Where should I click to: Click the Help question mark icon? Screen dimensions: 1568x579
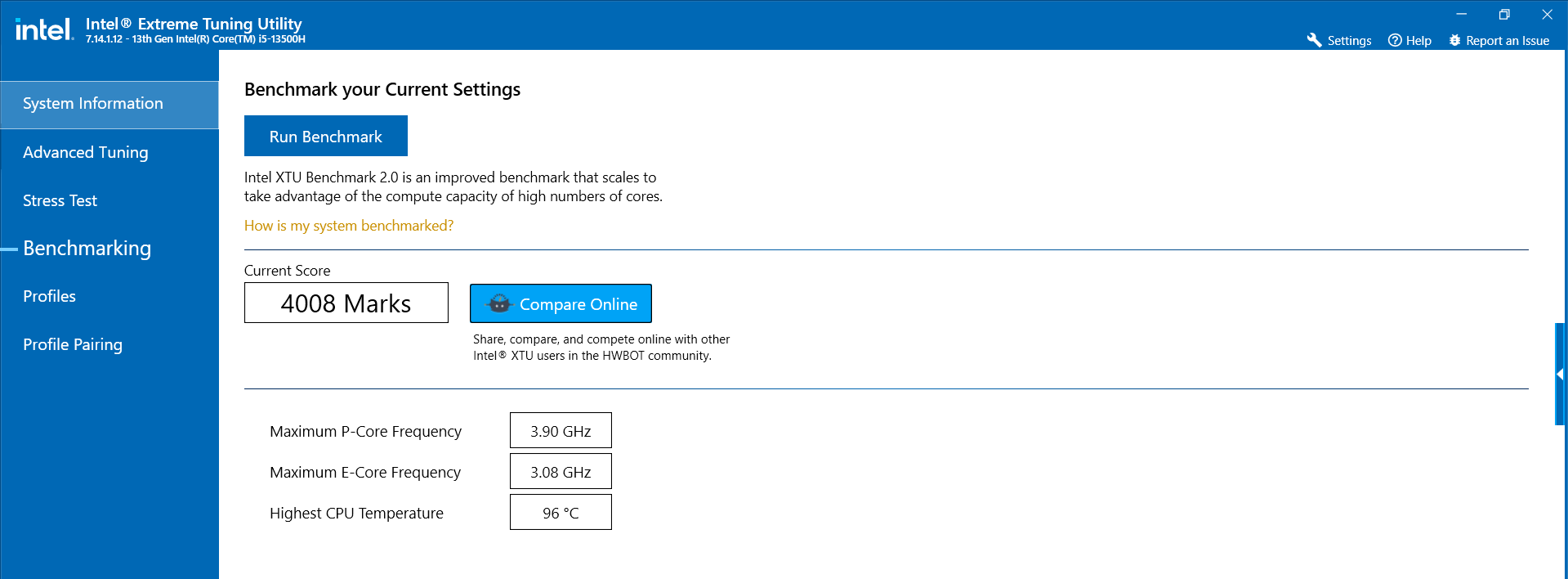tap(1395, 40)
